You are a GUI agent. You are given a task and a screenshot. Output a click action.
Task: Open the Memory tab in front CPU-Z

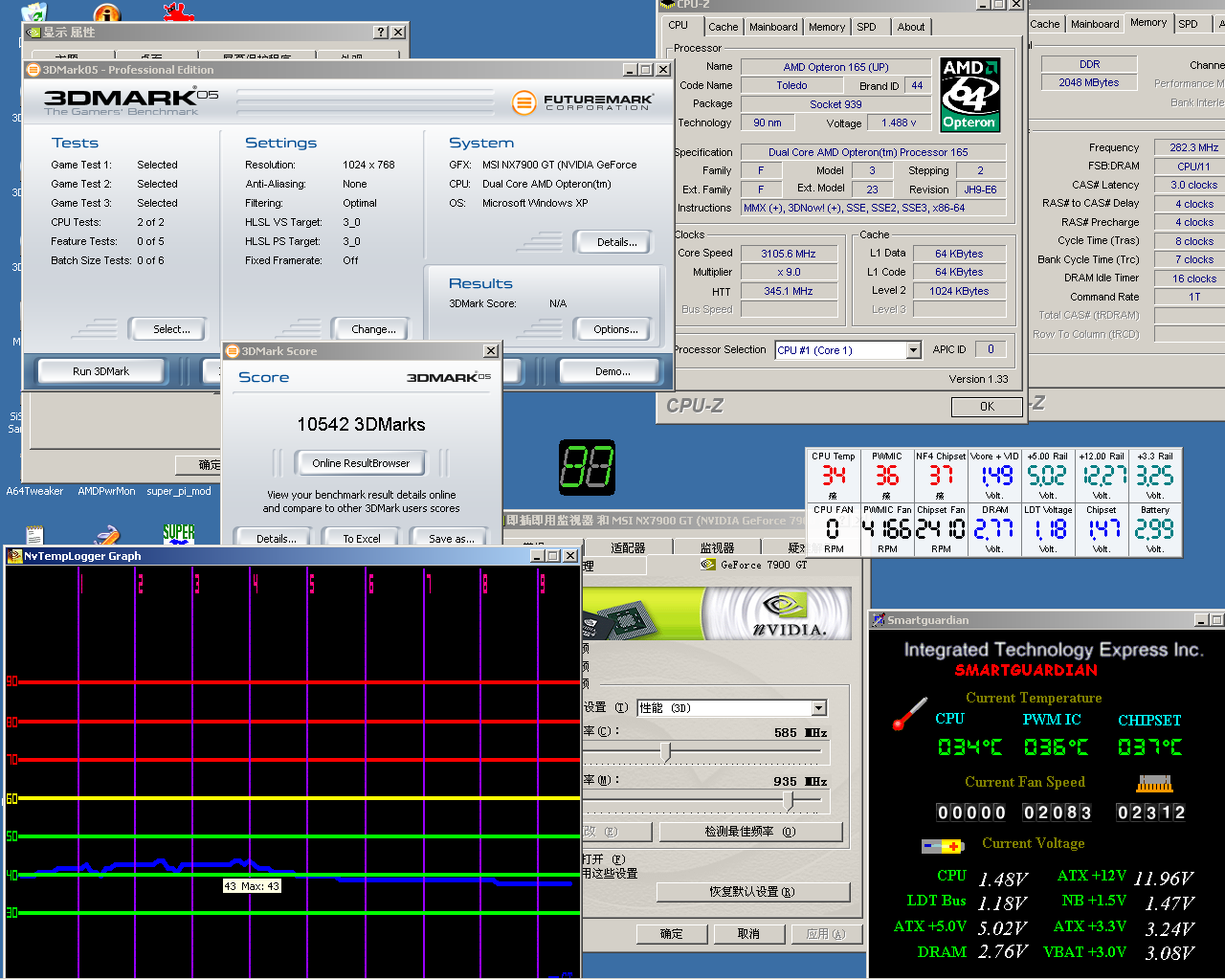(x=827, y=27)
